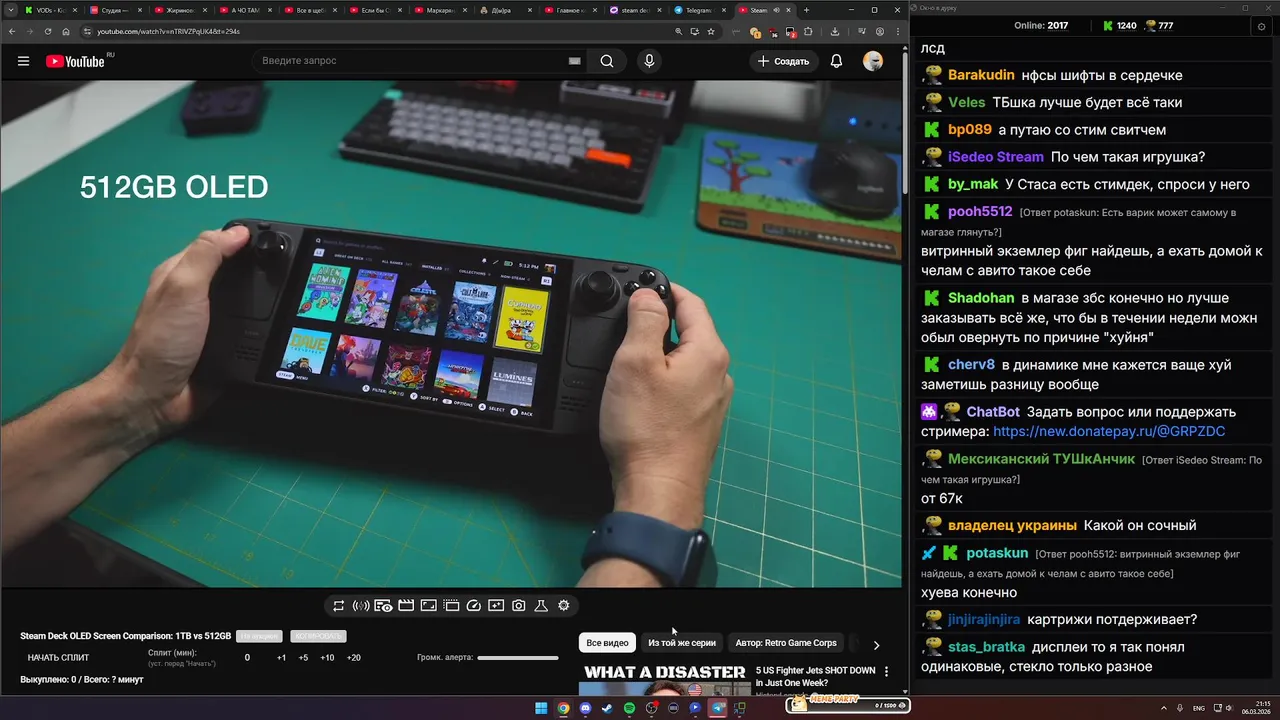Open the gear settings icon in video toolbar
This screenshot has height=720, width=1280.
pyautogui.click(x=564, y=605)
